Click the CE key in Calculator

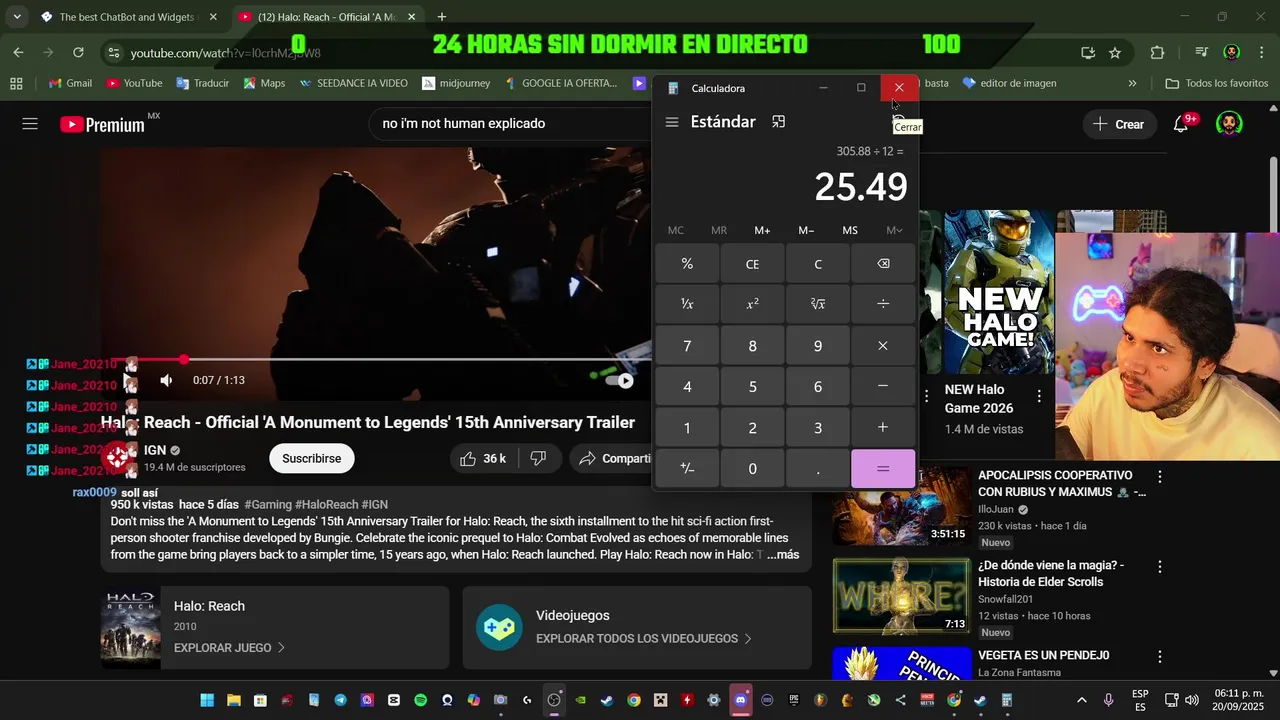[x=752, y=264]
